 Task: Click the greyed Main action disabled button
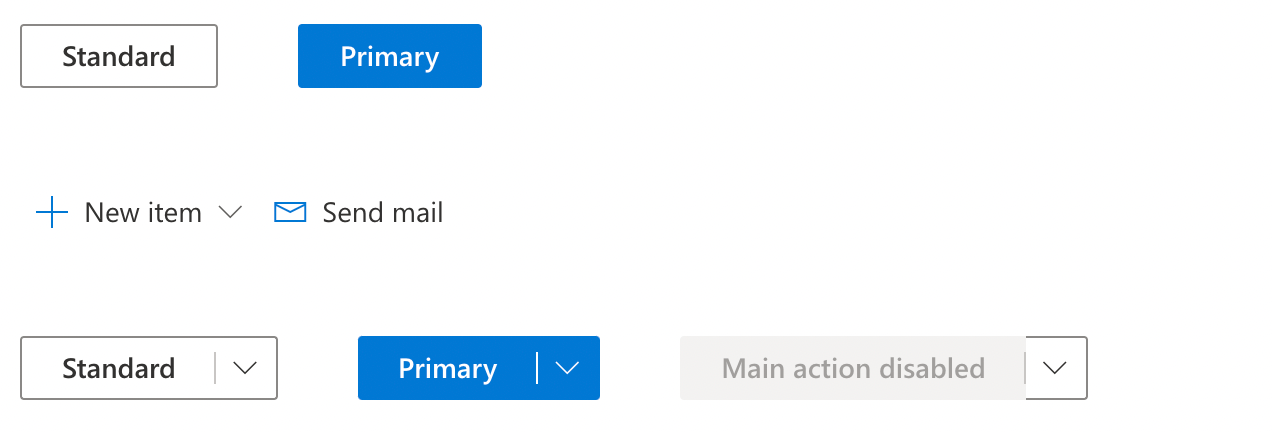coord(852,368)
